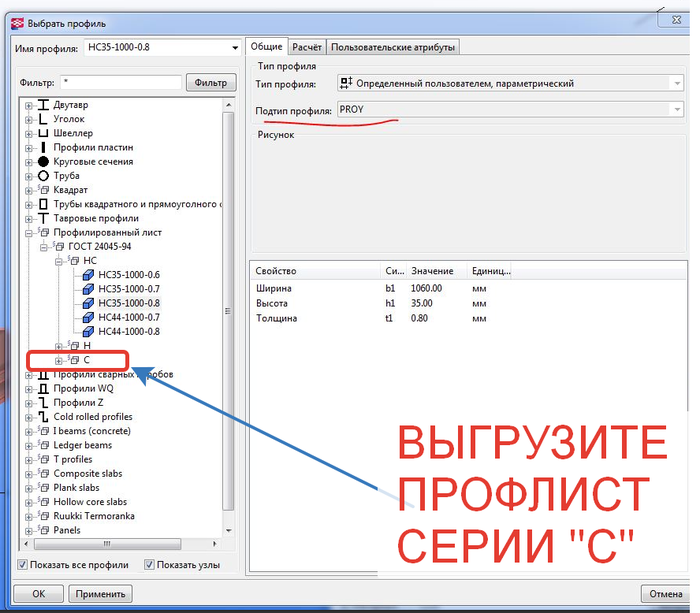Click the Фильтр button
This screenshot has height=613, width=700.
210,83
